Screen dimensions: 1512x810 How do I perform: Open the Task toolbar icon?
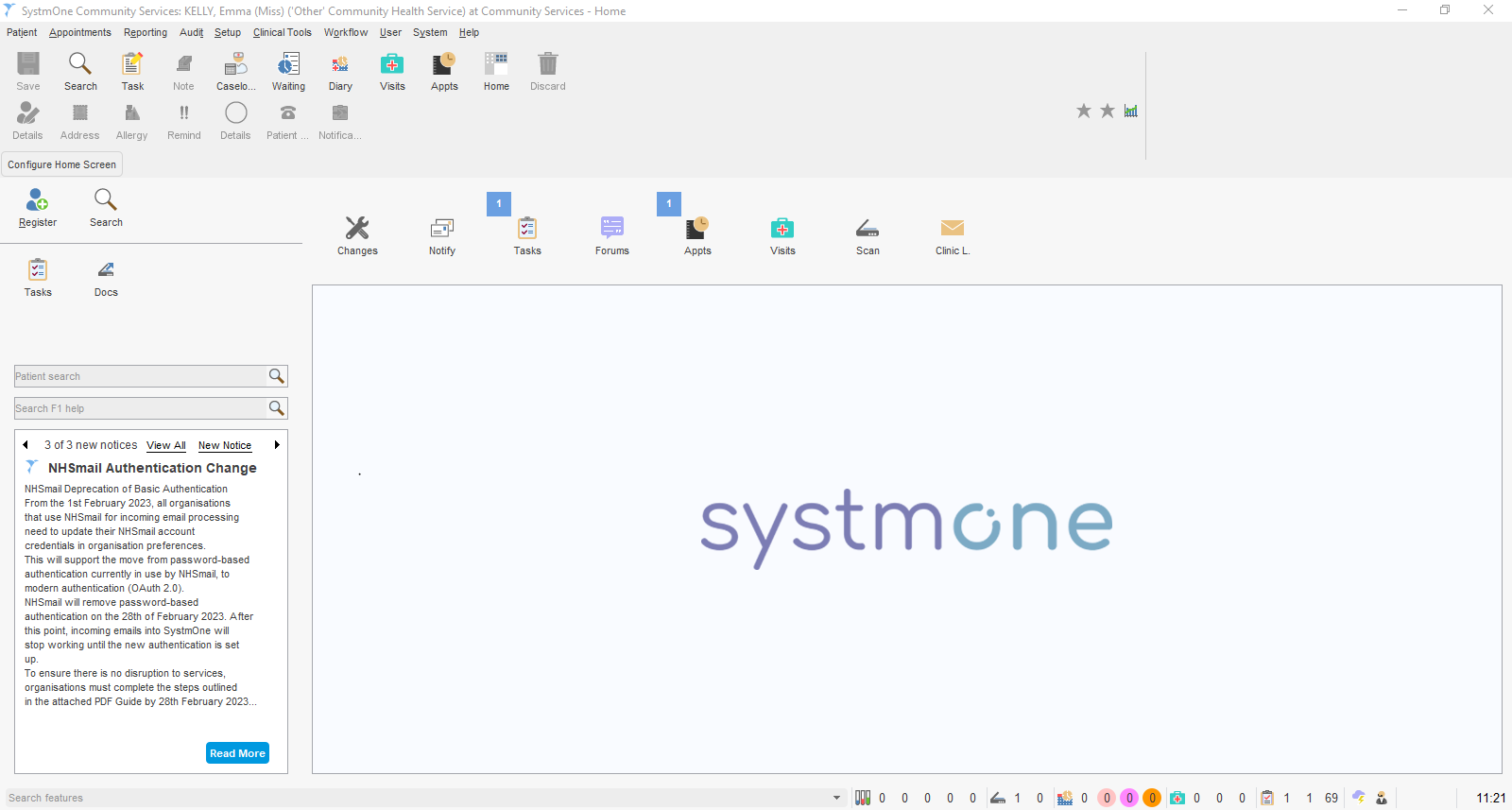pyautogui.click(x=132, y=64)
